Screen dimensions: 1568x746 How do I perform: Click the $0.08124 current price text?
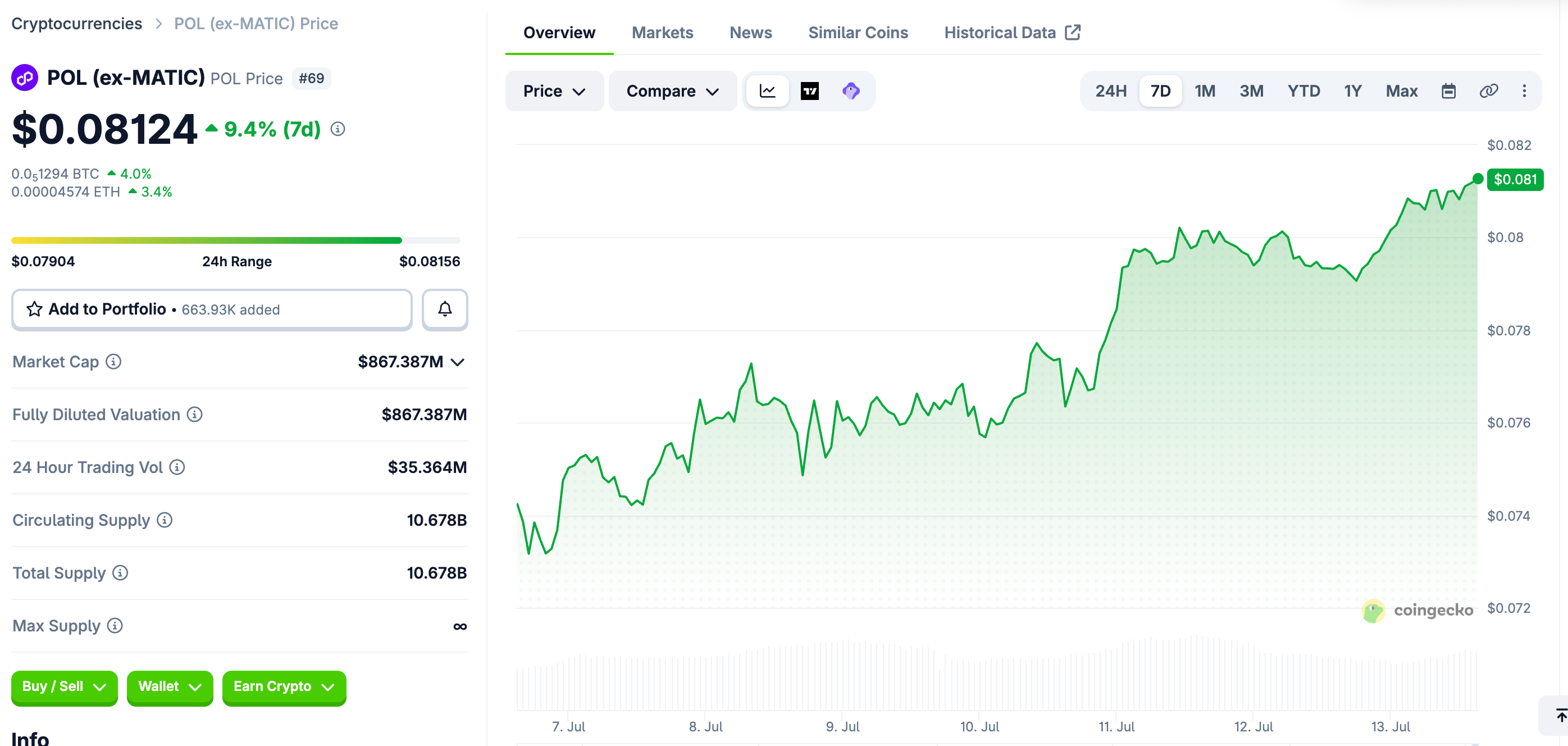[104, 129]
